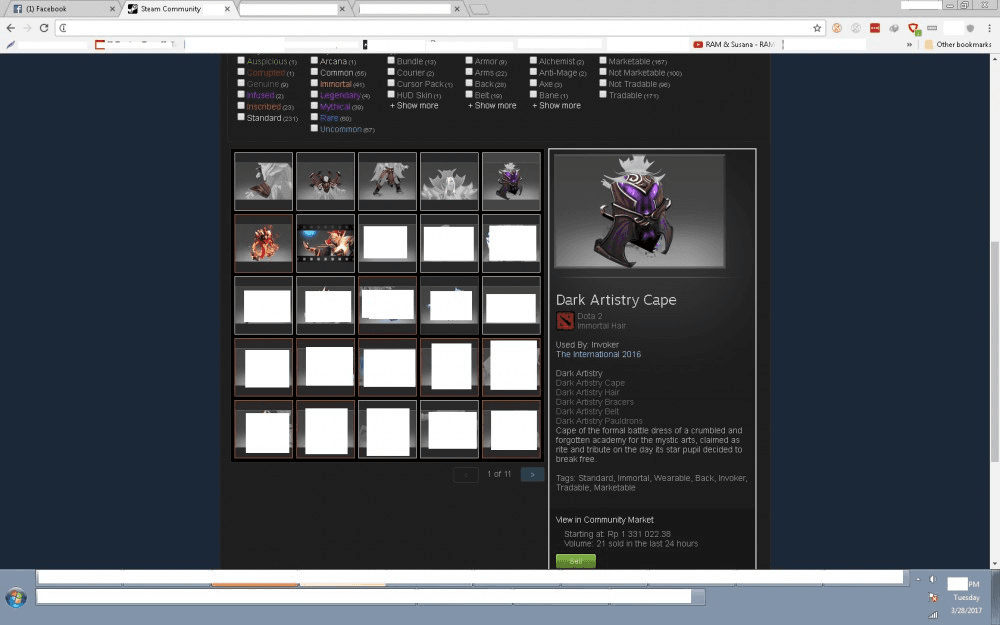Click the page vertical scrollbar
This screenshot has height=625, width=1000.
[x=994, y=352]
